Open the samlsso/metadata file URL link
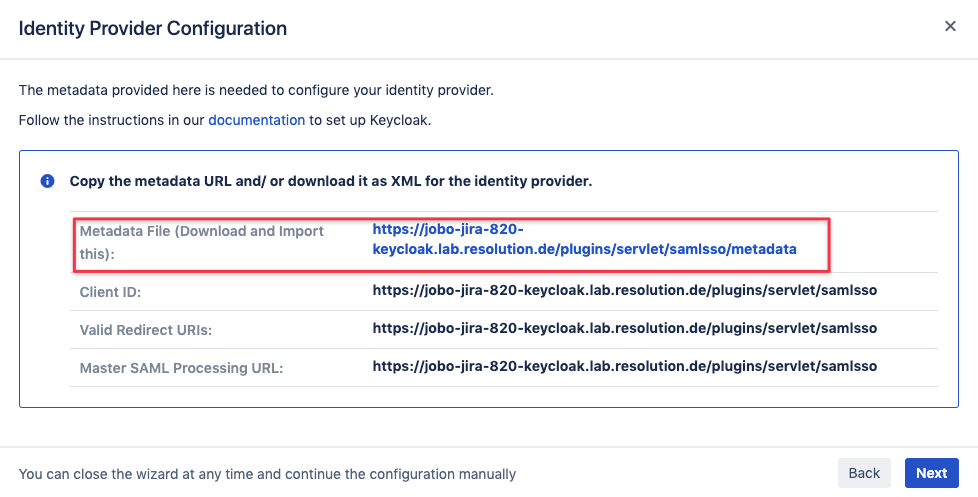978x497 pixels. 584,239
